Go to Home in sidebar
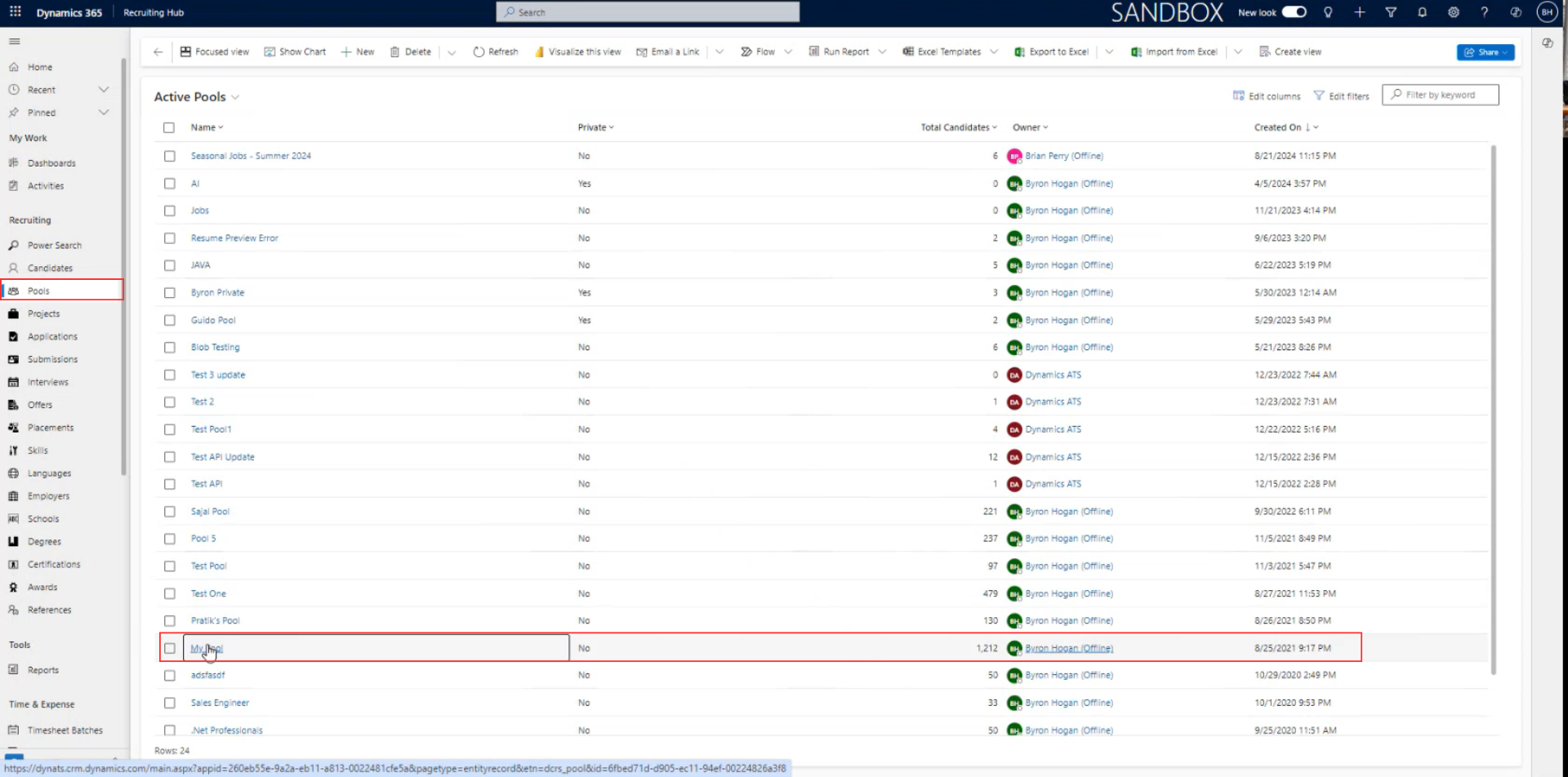The height and width of the screenshot is (777, 1568). 40,67
